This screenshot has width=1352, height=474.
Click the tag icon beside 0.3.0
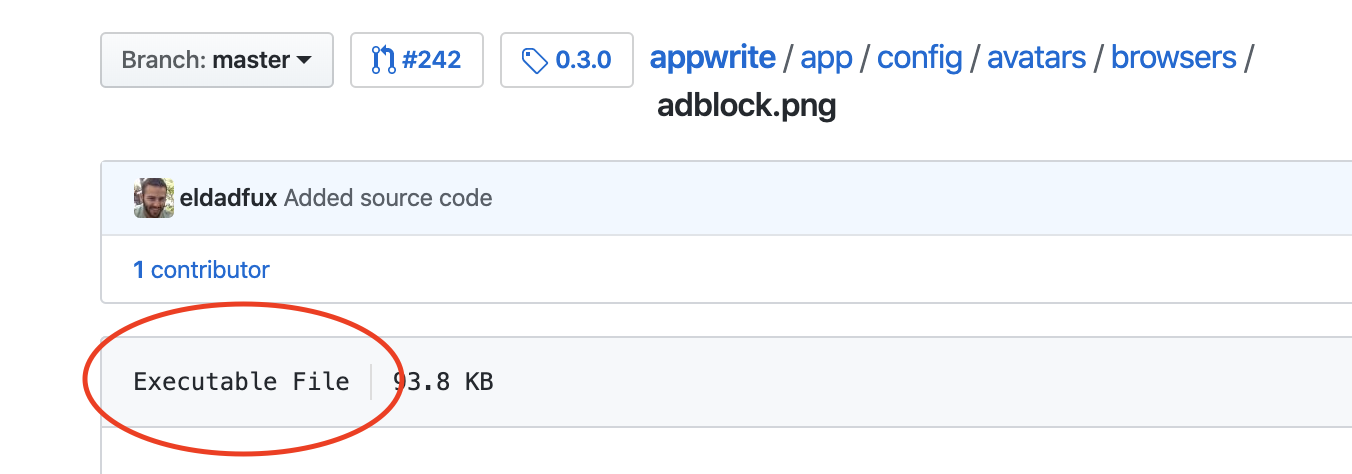pos(535,60)
